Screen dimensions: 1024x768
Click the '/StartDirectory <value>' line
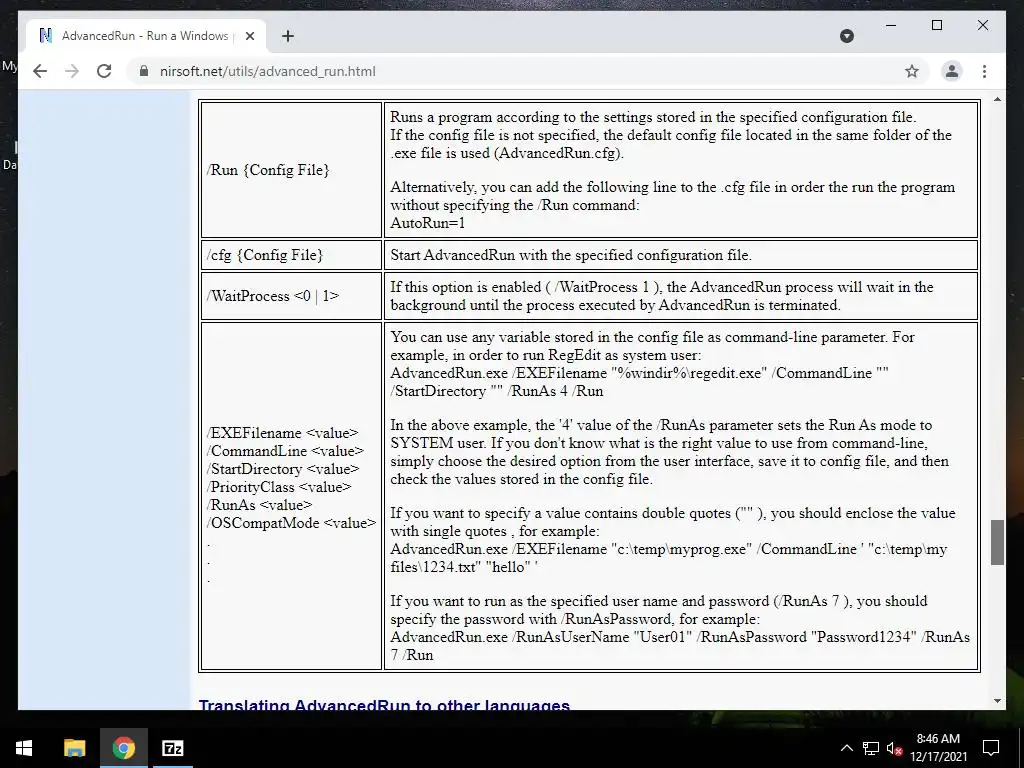[283, 469]
